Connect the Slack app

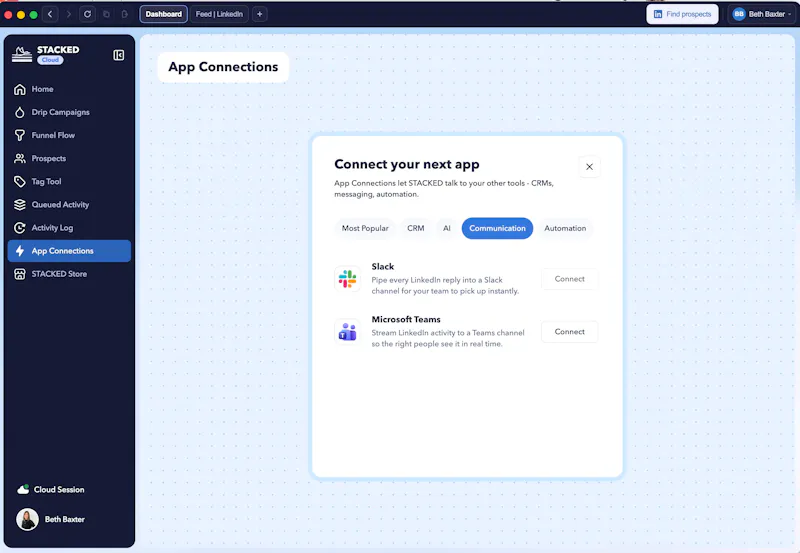point(569,279)
